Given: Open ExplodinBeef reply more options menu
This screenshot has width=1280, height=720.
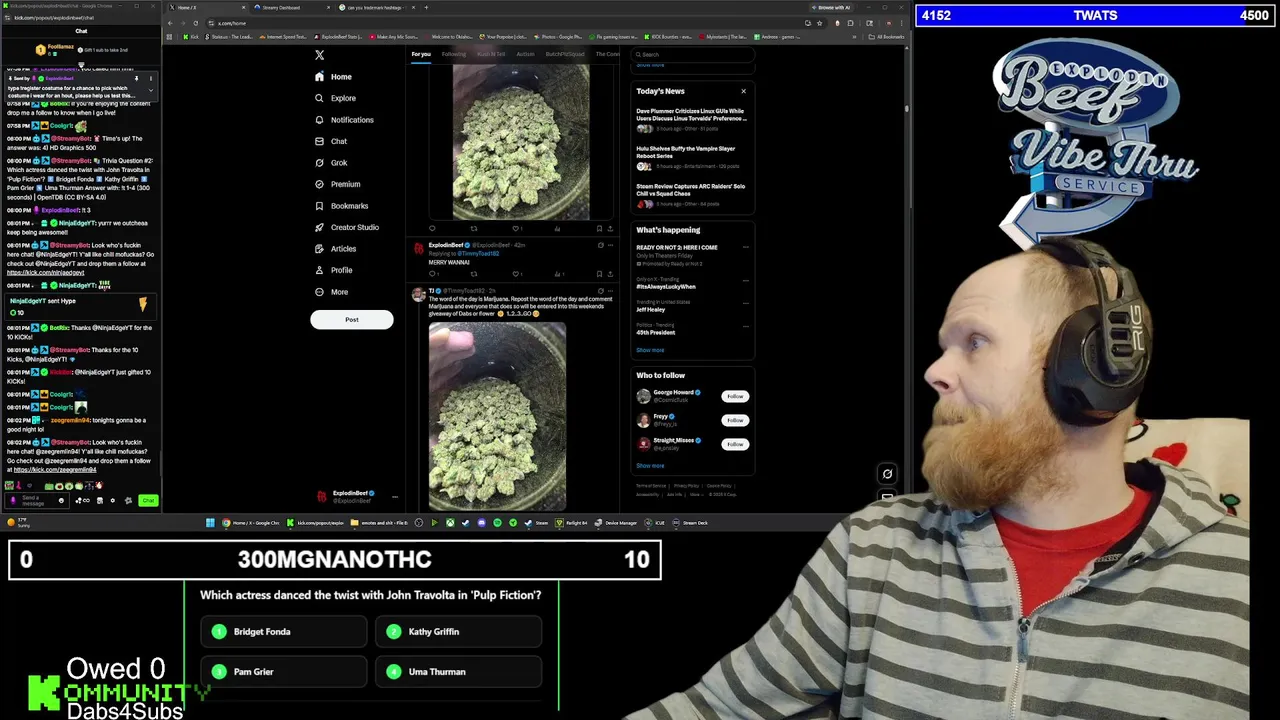Looking at the screenshot, I should pos(610,245).
